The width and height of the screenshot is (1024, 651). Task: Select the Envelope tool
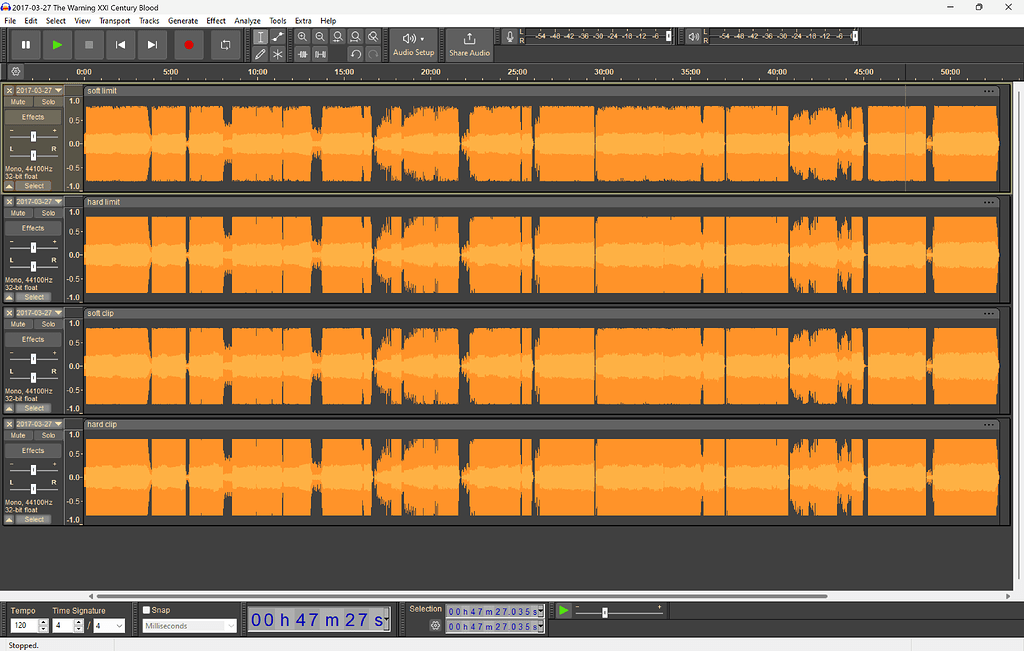[278, 35]
